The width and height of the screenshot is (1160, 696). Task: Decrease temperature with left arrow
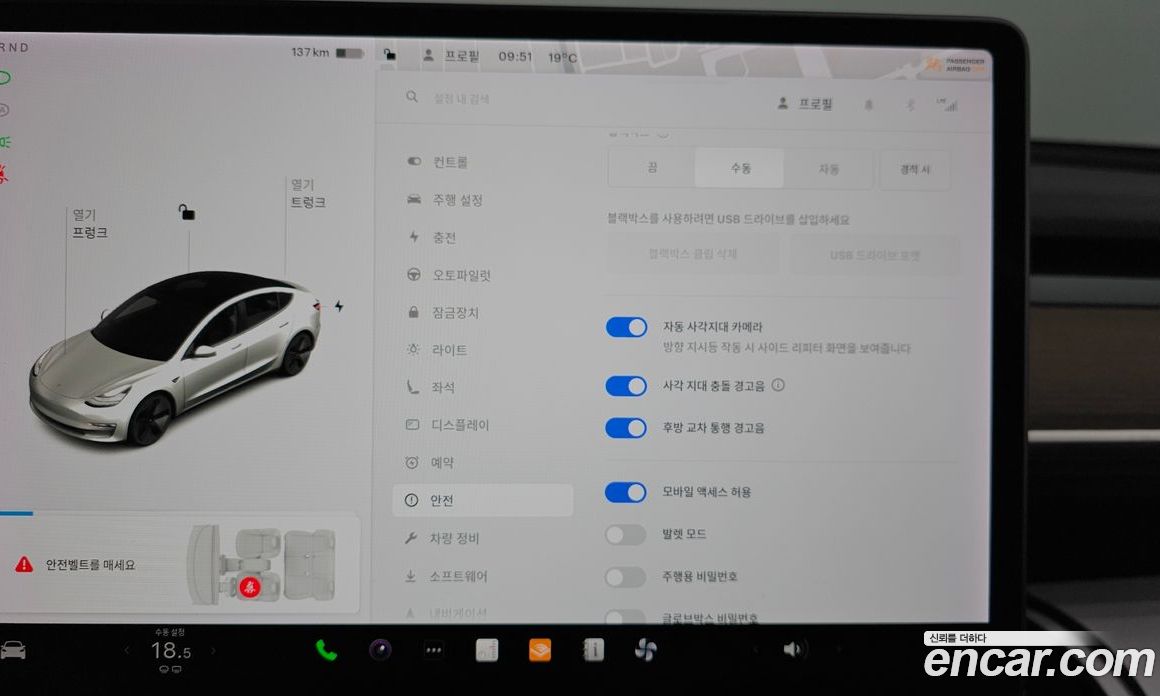pyautogui.click(x=127, y=651)
